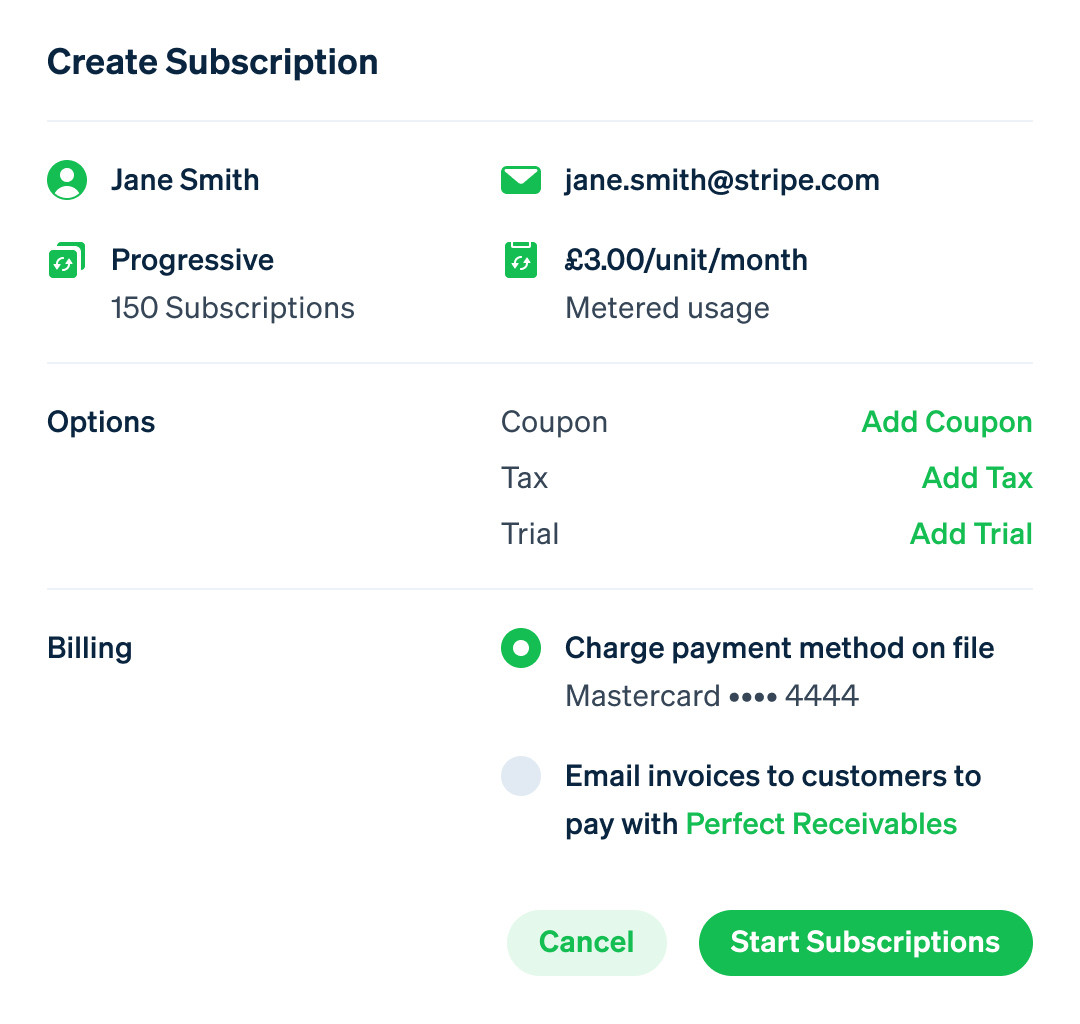Click the green envelope email icon

pyautogui.click(x=521, y=180)
